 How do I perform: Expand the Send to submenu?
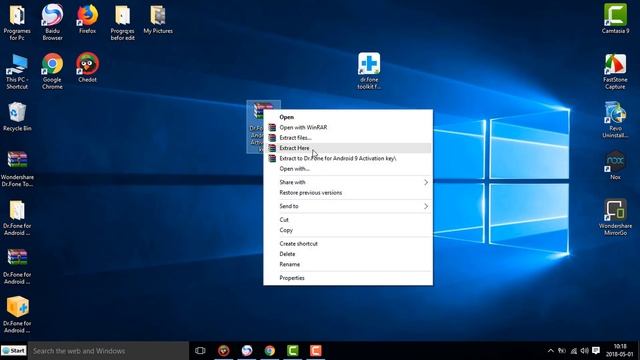[348, 206]
